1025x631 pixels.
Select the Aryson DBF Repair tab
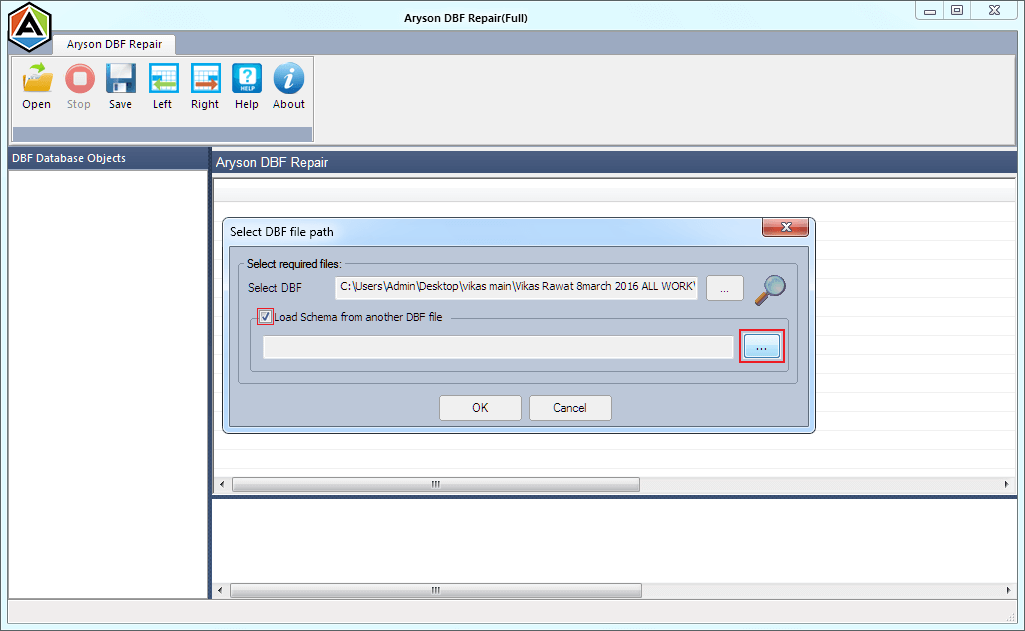click(114, 44)
